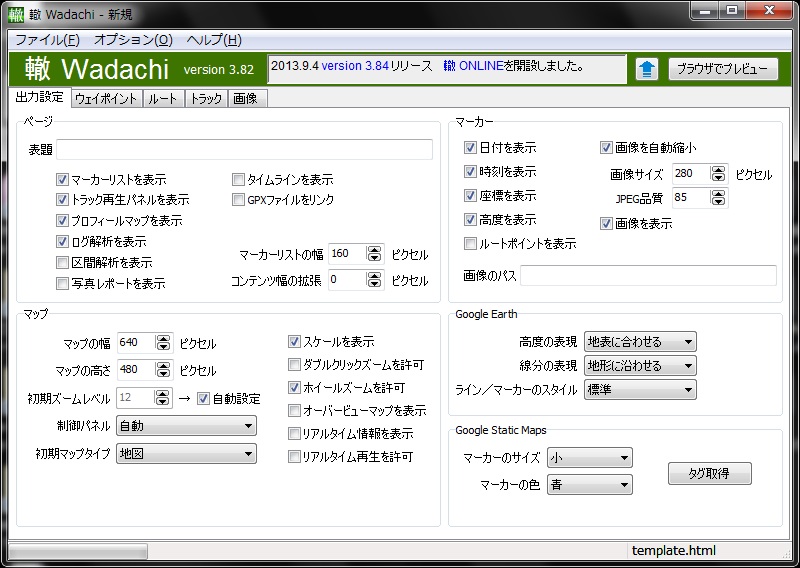Open the 線分の表現 dropdown
800x568 pixels.
(640, 365)
